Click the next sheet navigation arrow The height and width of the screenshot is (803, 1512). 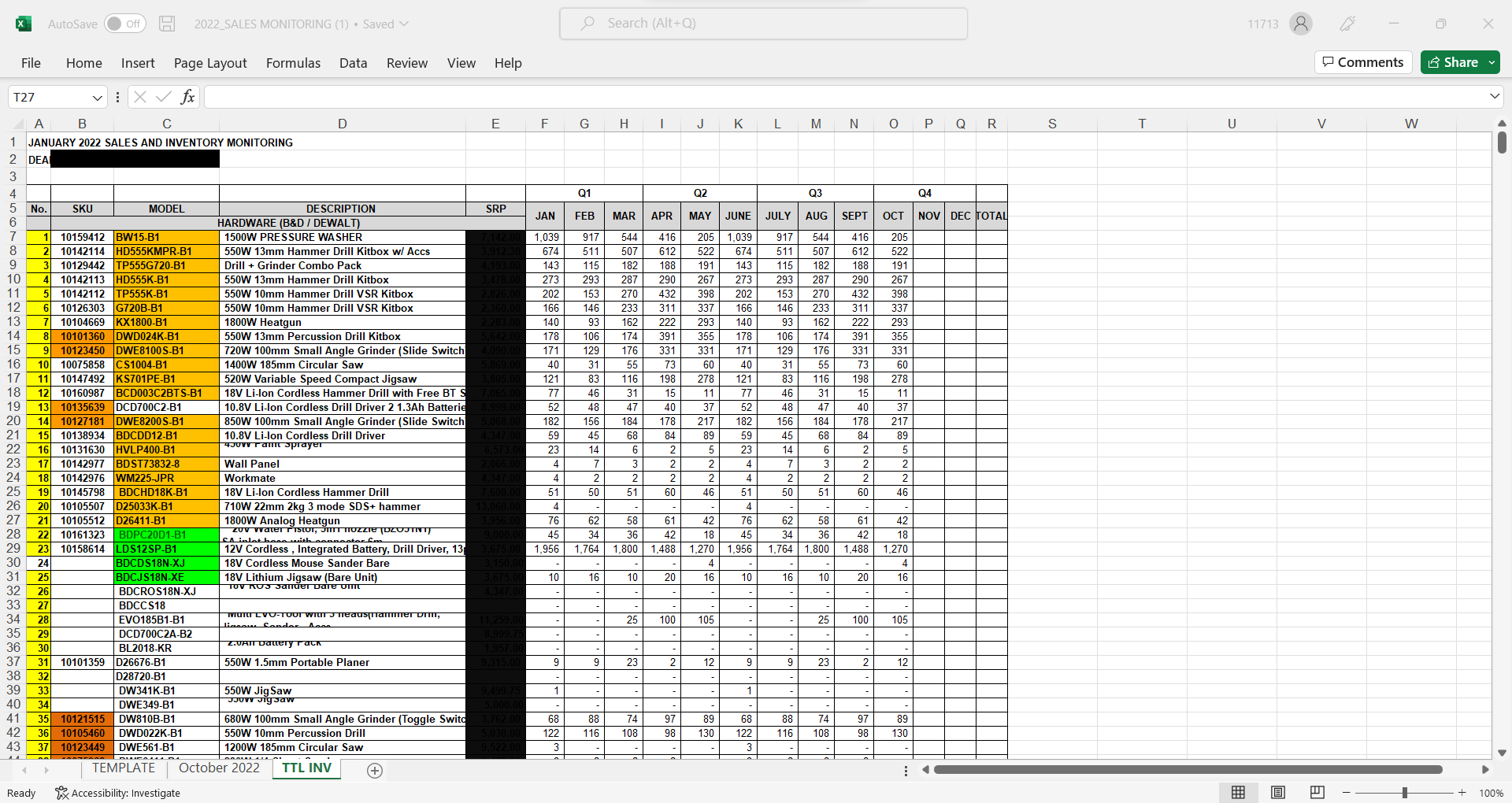pos(46,770)
